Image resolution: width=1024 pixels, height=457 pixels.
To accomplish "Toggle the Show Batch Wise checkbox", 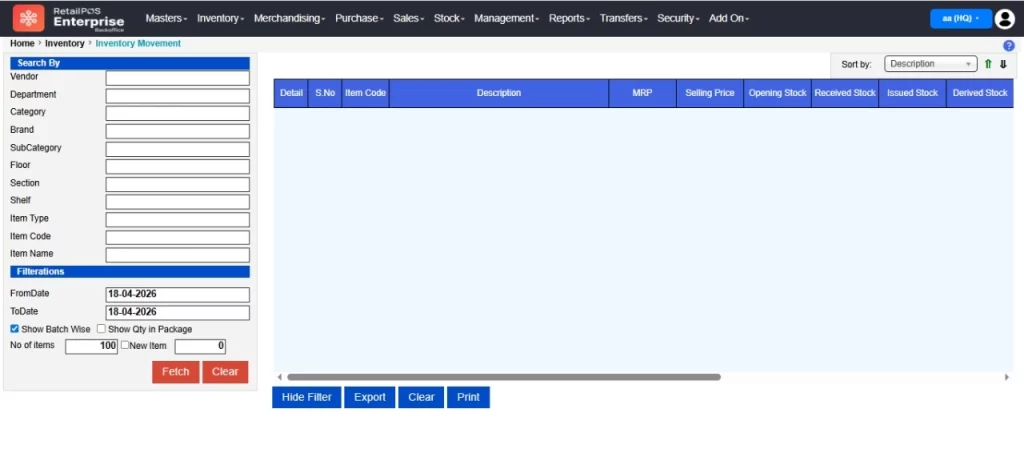I will tap(14, 329).
